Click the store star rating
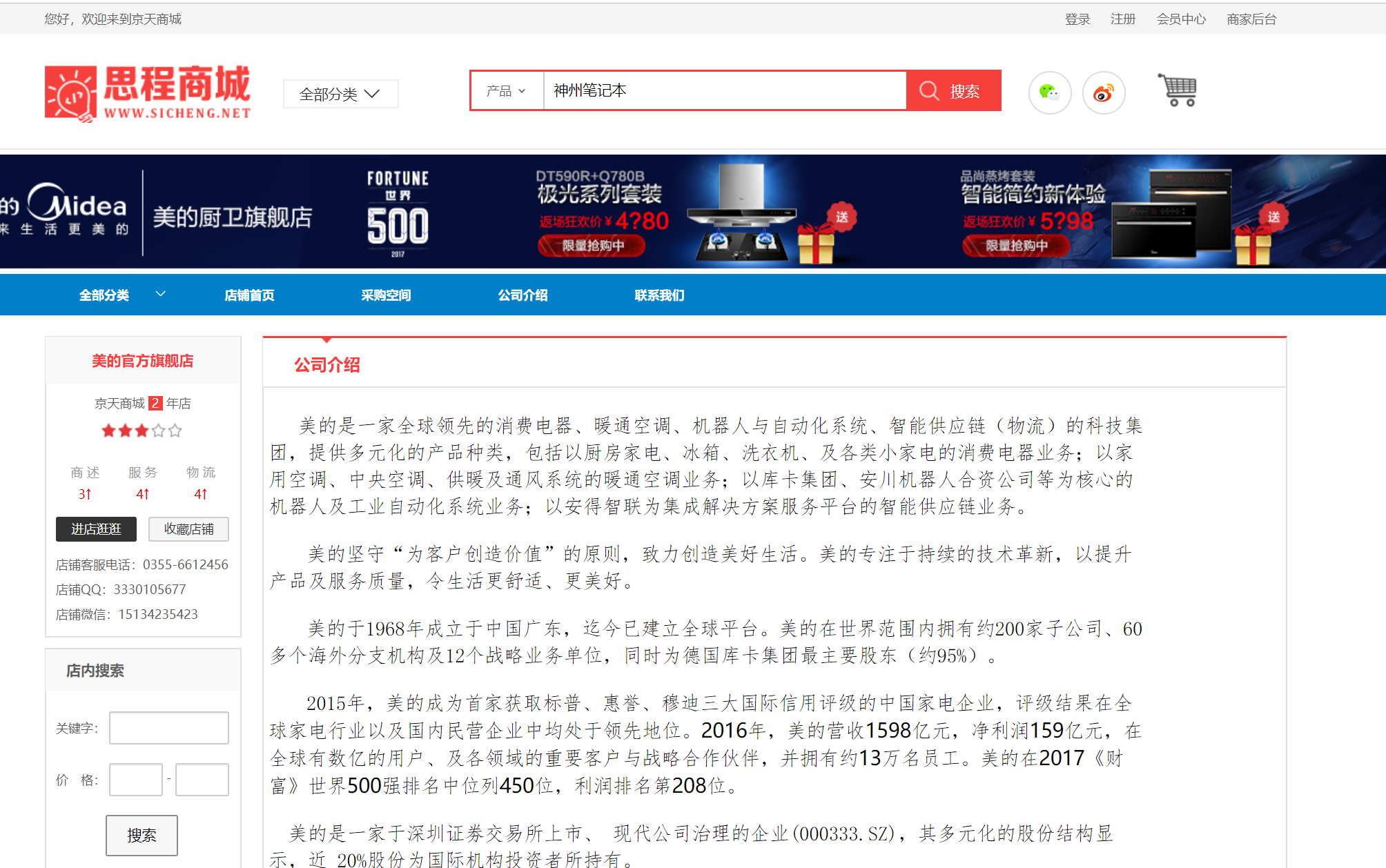This screenshot has height=868, width=1386. (141, 431)
